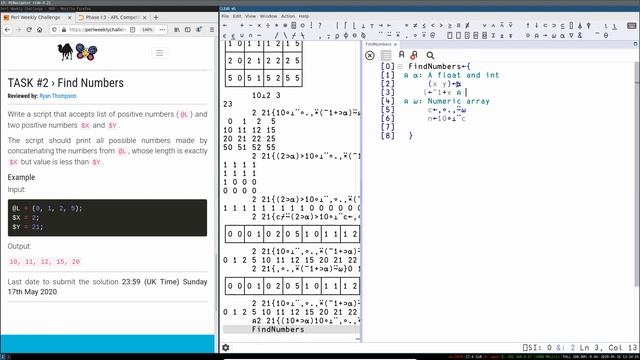The width and height of the screenshot is (640, 360).
Task: Insert the less-or-equal ≤ glyph
Action: pos(424,25)
